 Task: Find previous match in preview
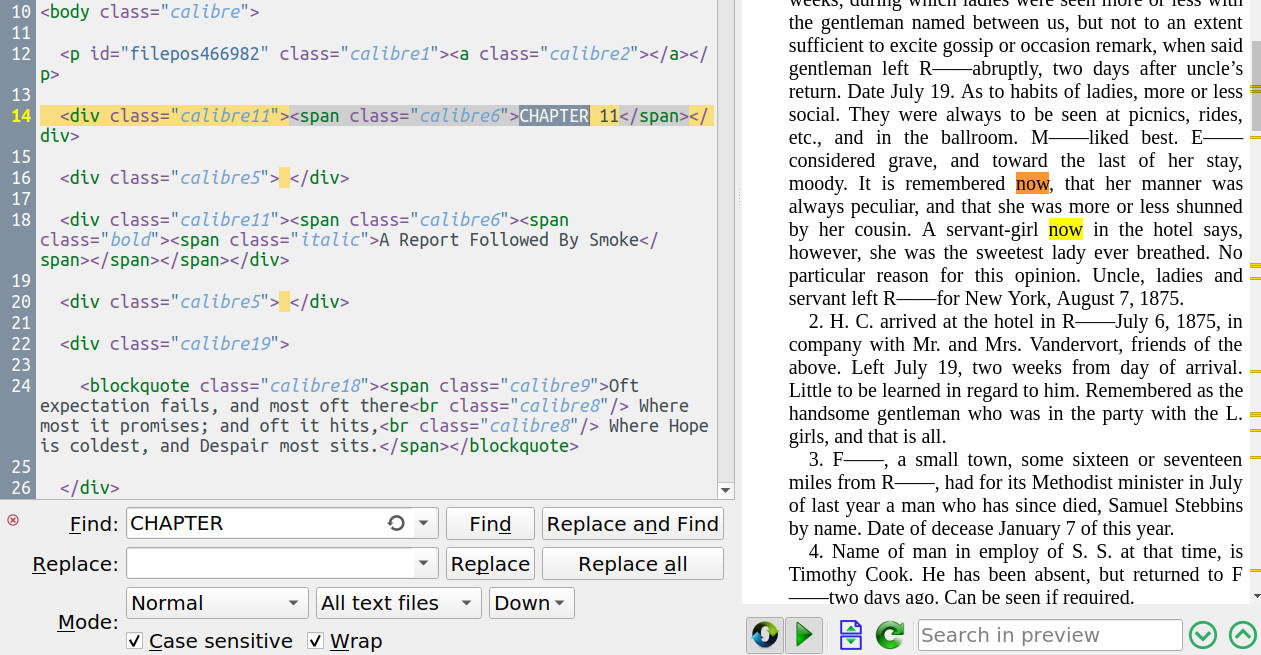point(1242,634)
